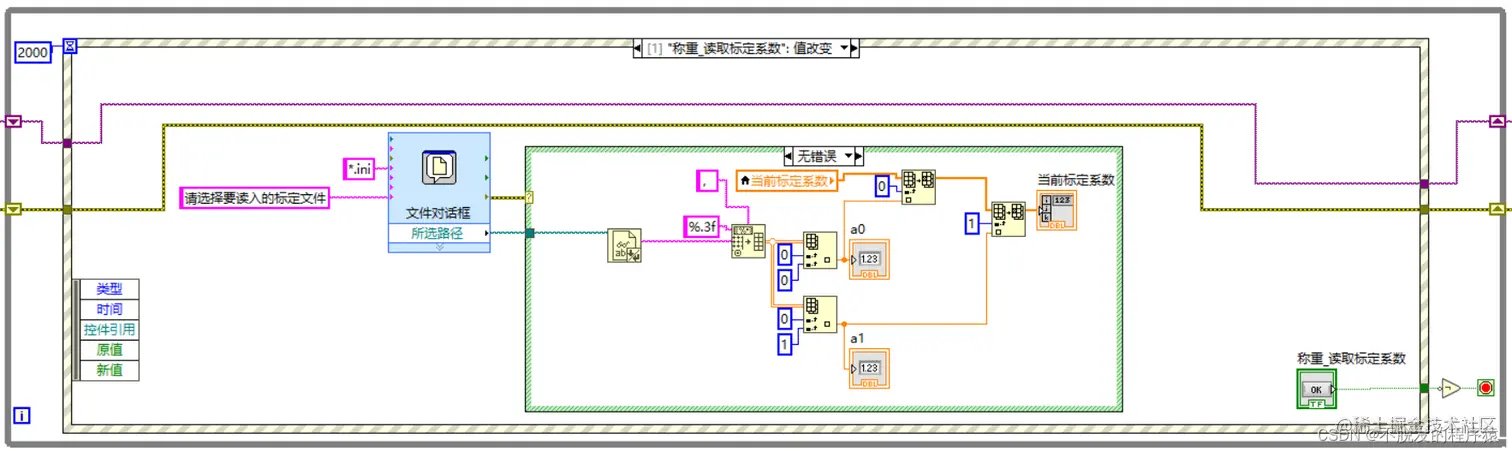Image resolution: width=1512 pixels, height=451 pixels.
Task: Click the 当前标定系数 local variable
Action: (786, 181)
